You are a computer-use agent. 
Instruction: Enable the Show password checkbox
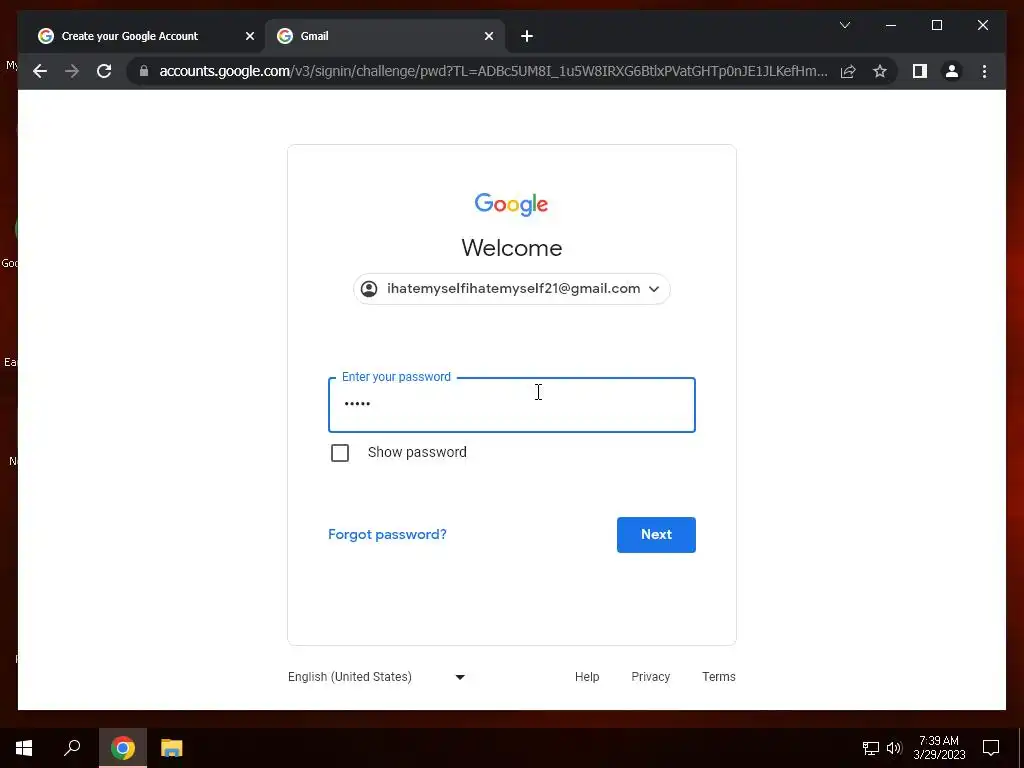click(x=340, y=453)
